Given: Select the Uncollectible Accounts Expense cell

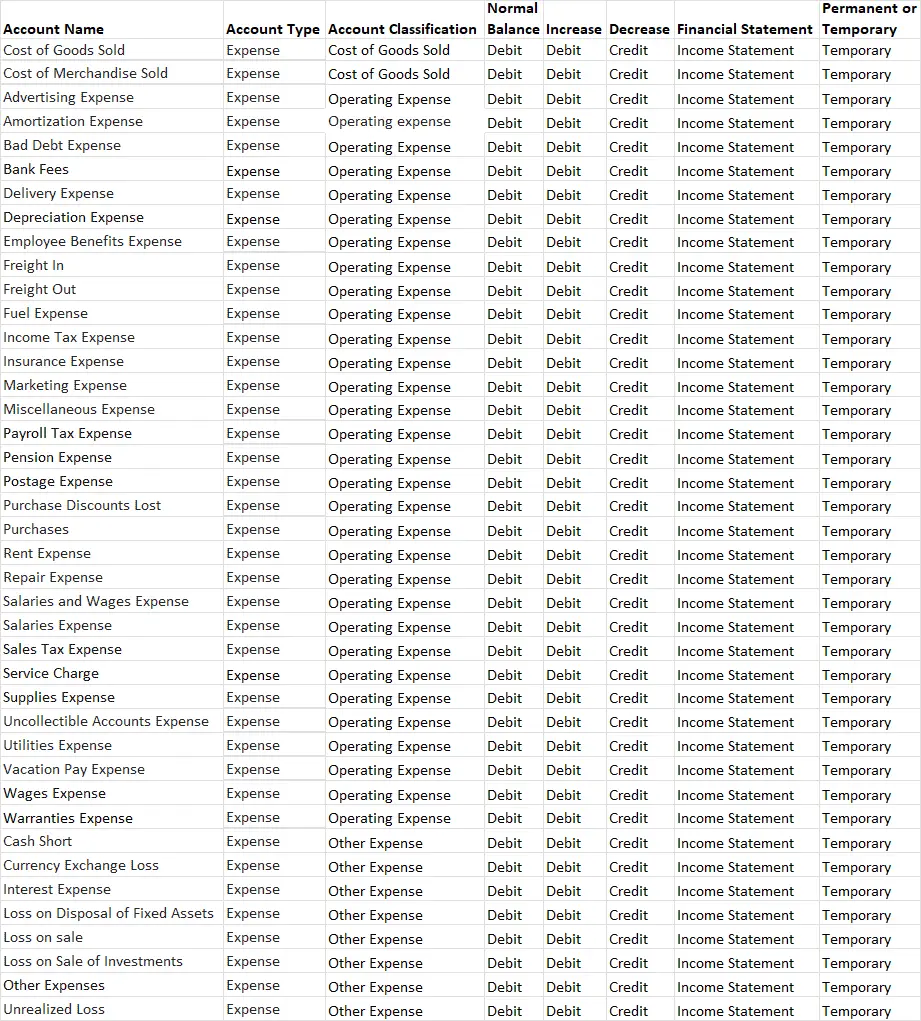Looking at the screenshot, I should 103,721.
